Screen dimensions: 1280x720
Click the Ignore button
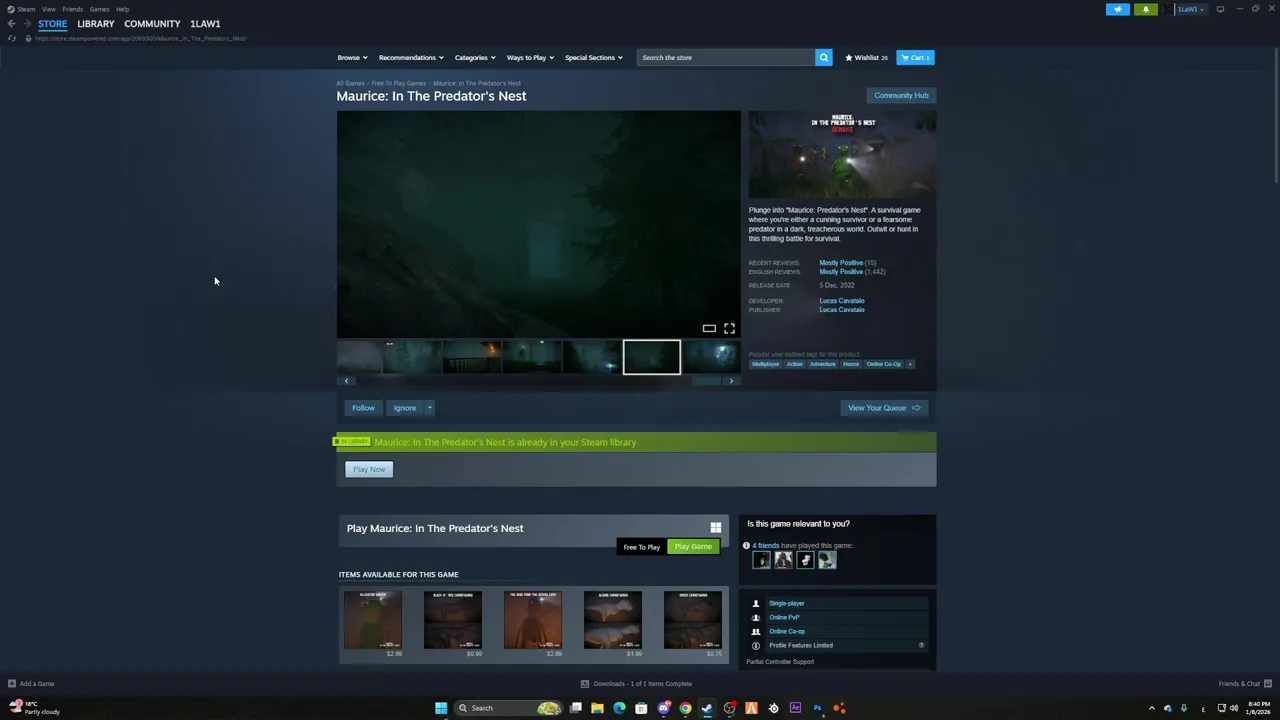click(404, 407)
